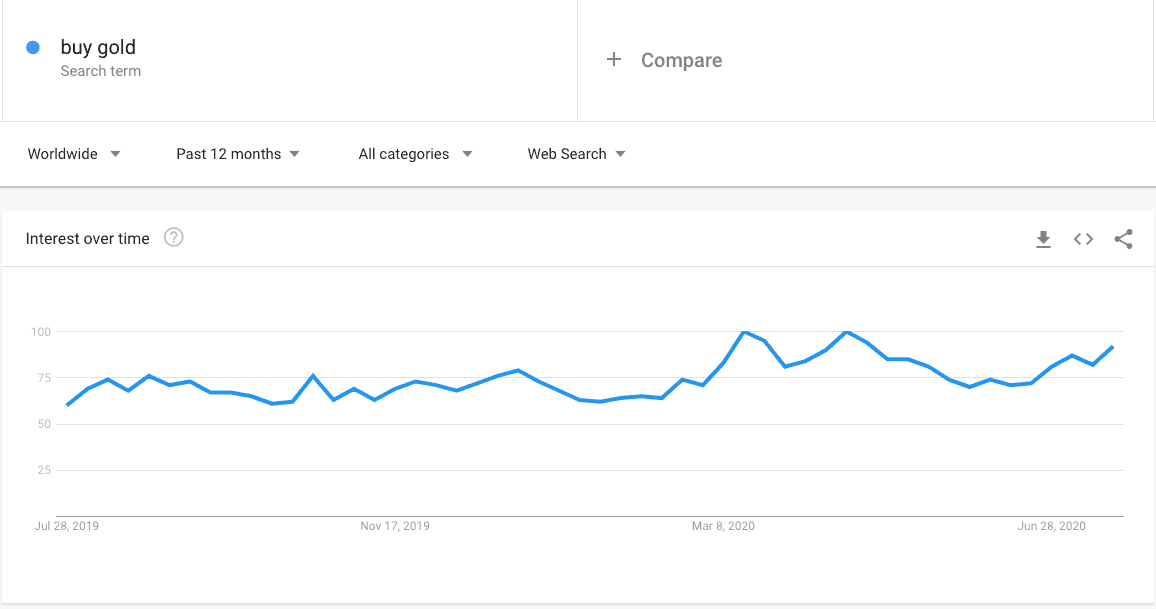Click the blue dot beside buy gold

33,47
